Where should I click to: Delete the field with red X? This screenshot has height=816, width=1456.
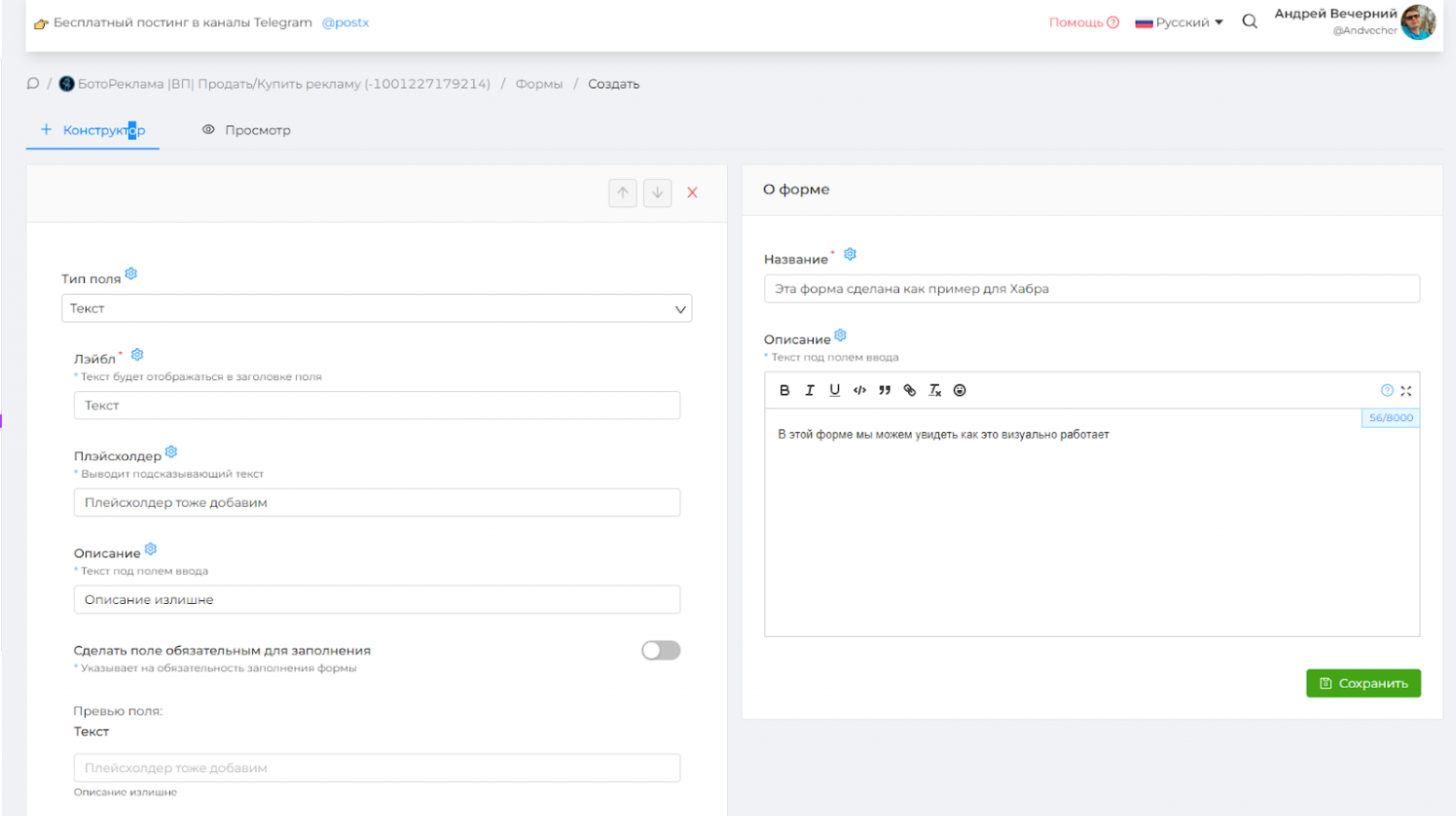(x=693, y=192)
